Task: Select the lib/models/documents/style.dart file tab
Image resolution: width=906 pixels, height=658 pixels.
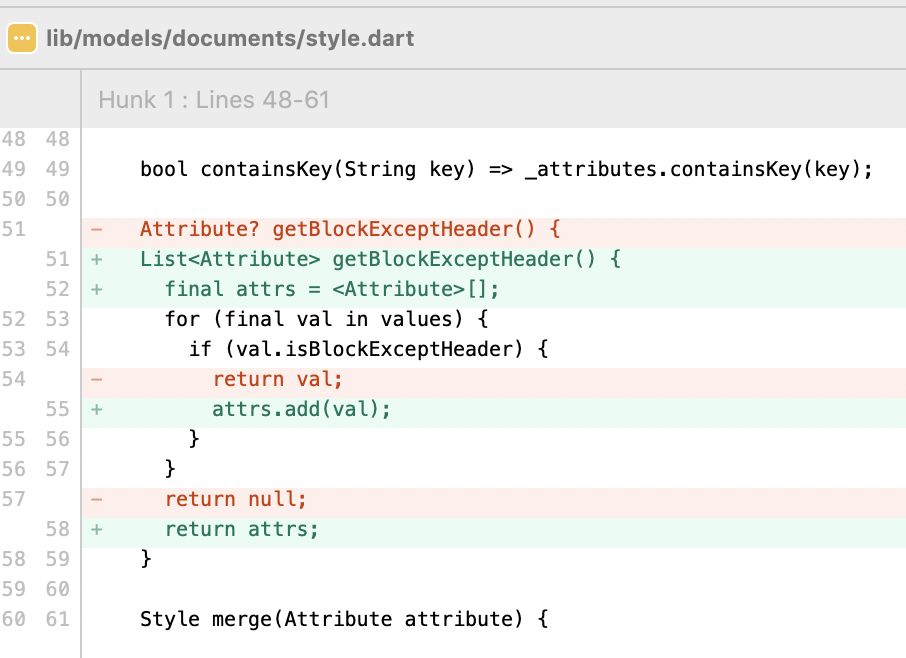Action: coord(230,38)
